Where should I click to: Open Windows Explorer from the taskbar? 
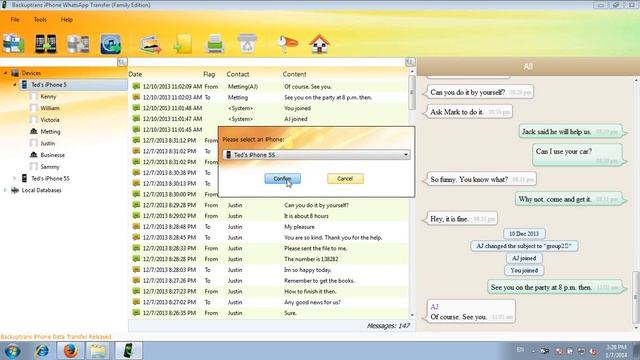click(98, 351)
